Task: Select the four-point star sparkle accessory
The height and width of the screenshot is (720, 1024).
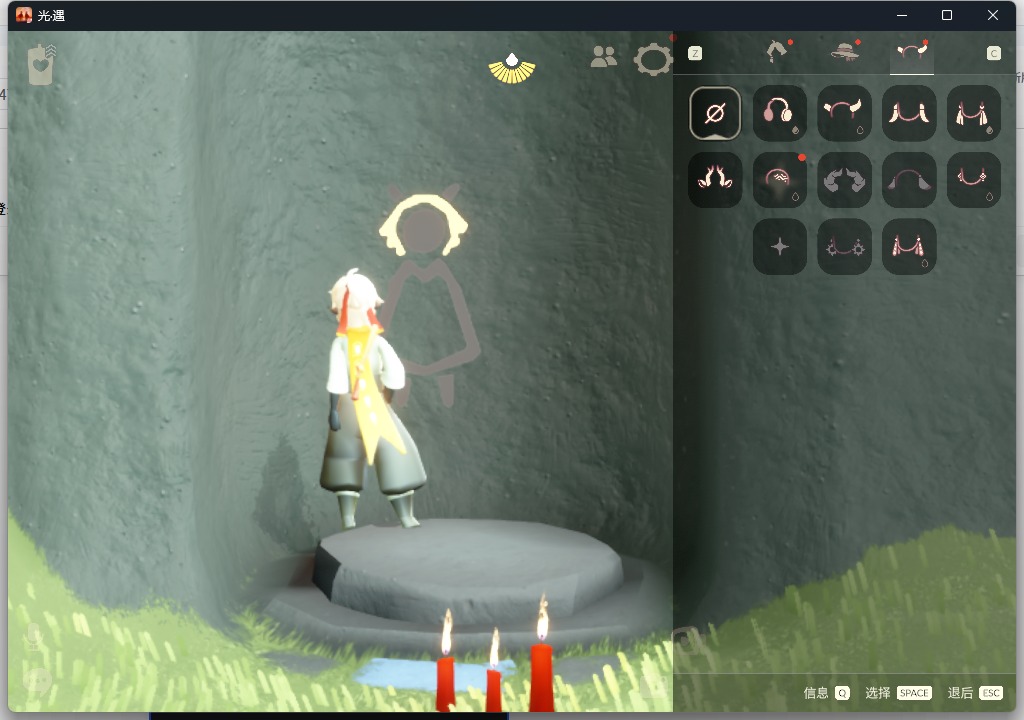Action: coord(779,246)
